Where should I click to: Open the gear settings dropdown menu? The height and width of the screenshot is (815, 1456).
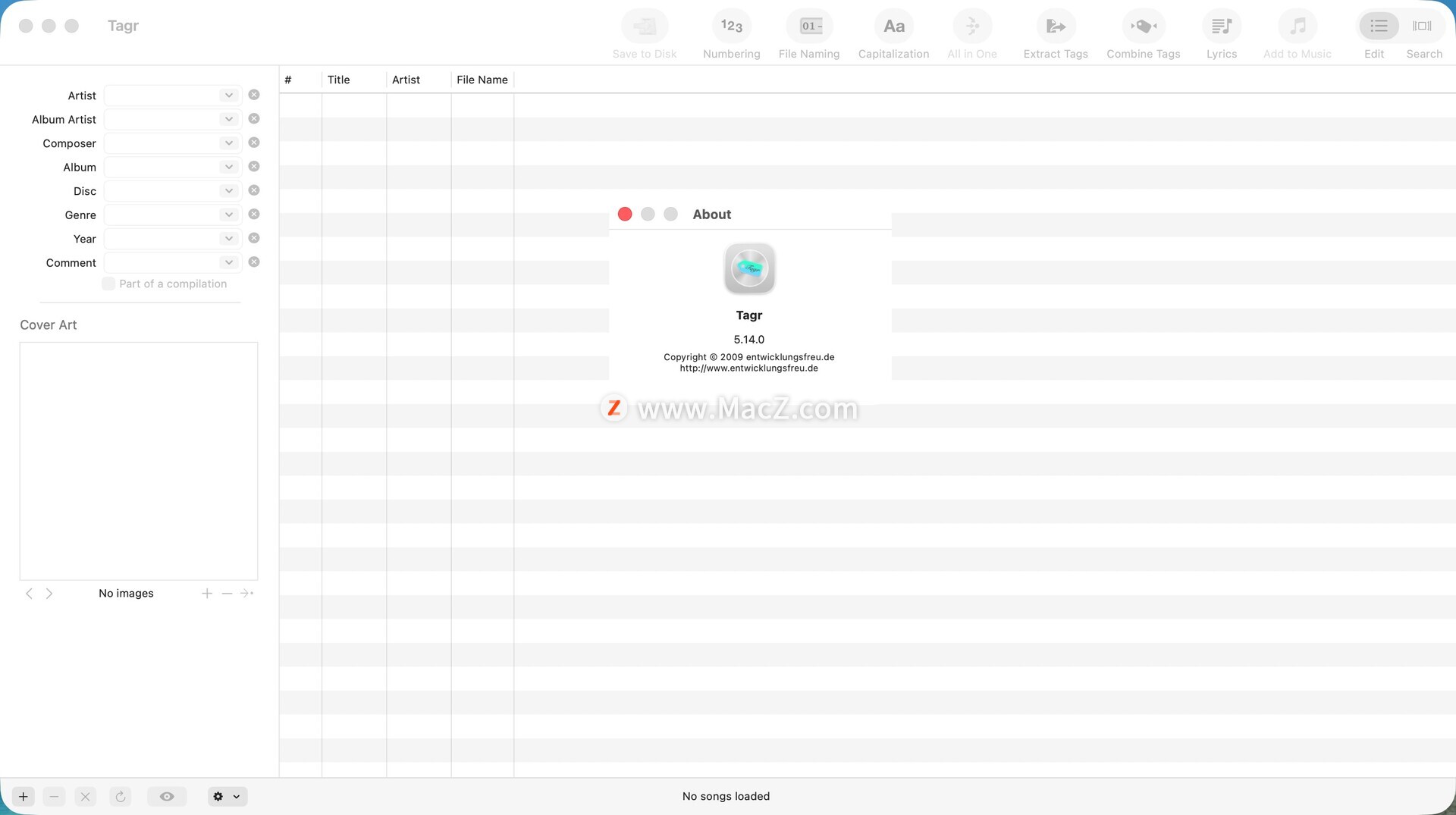pyautogui.click(x=227, y=796)
